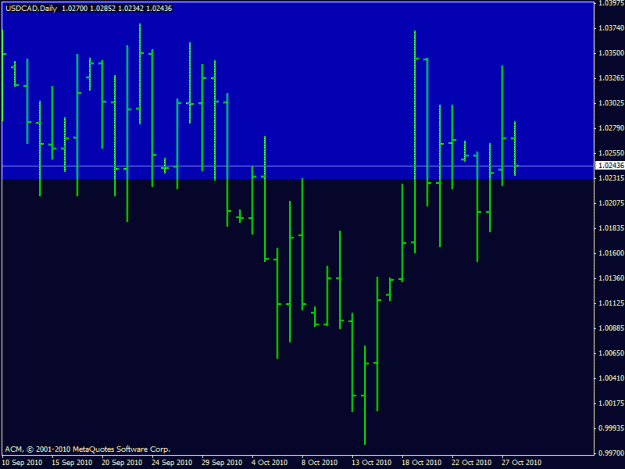Image resolution: width=625 pixels, height=469 pixels.
Task: Click the 10 Sep 2010 date label
Action: 22,463
